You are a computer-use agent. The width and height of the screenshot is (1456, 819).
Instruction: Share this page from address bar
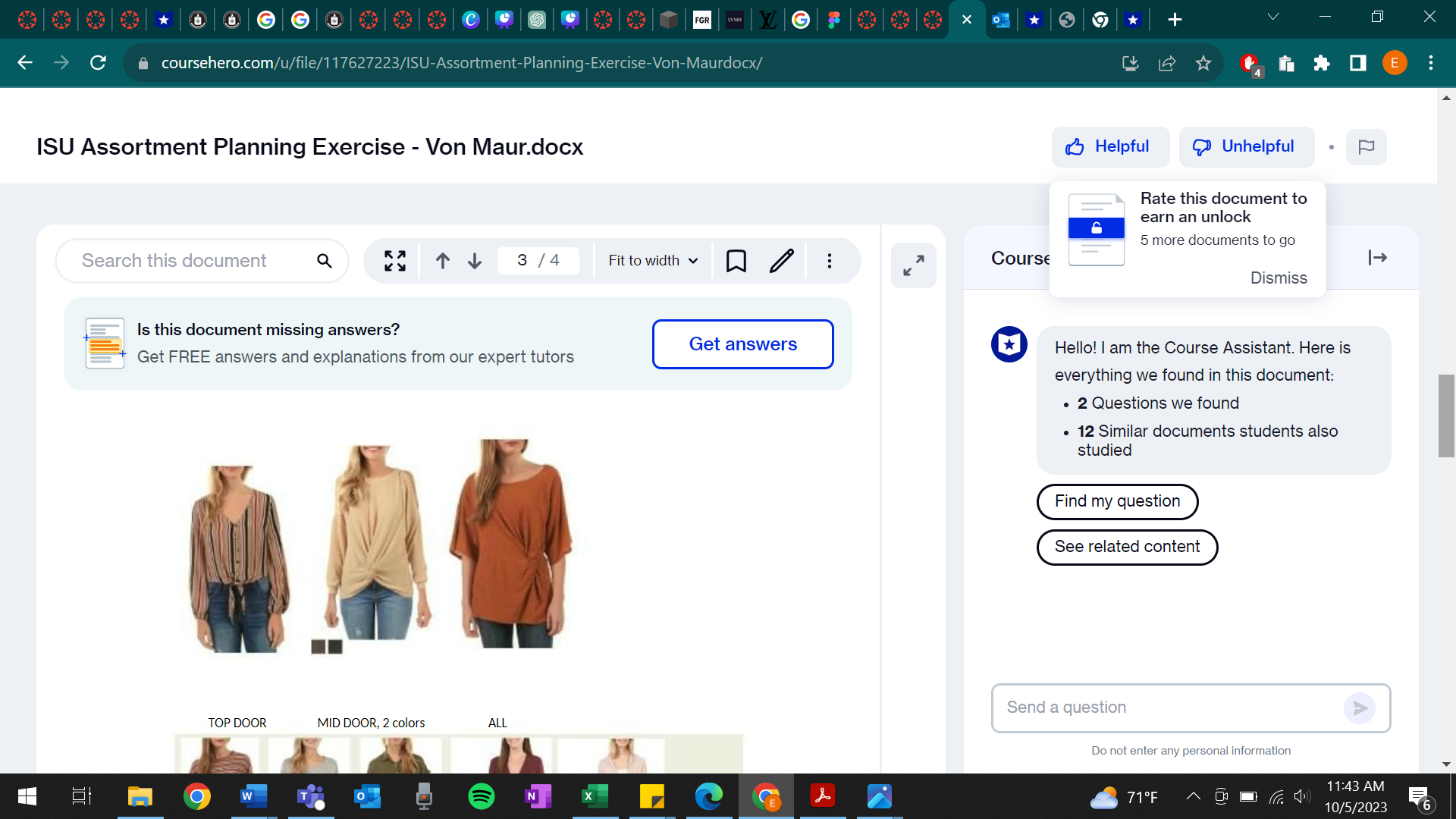tap(1167, 64)
